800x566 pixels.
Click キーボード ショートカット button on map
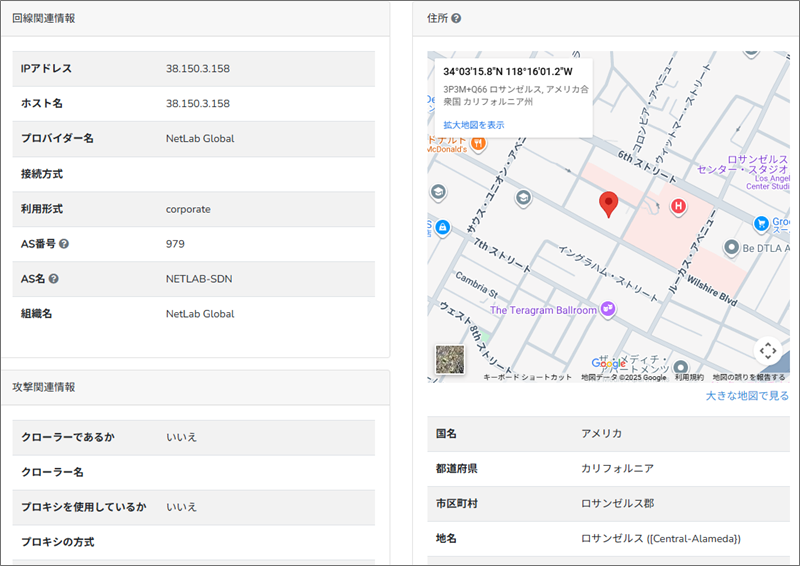pyautogui.click(x=527, y=377)
